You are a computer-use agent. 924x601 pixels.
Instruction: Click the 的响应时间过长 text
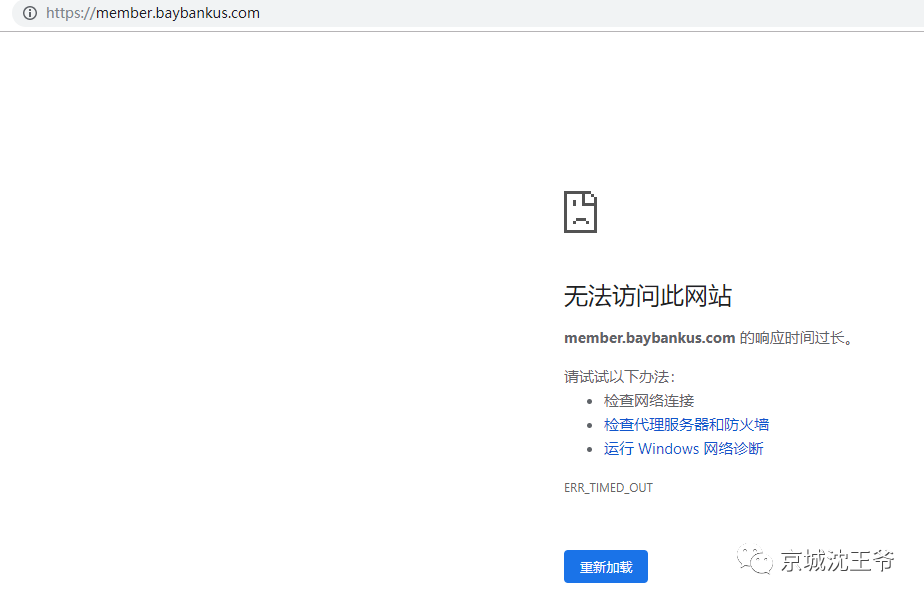tap(796, 338)
